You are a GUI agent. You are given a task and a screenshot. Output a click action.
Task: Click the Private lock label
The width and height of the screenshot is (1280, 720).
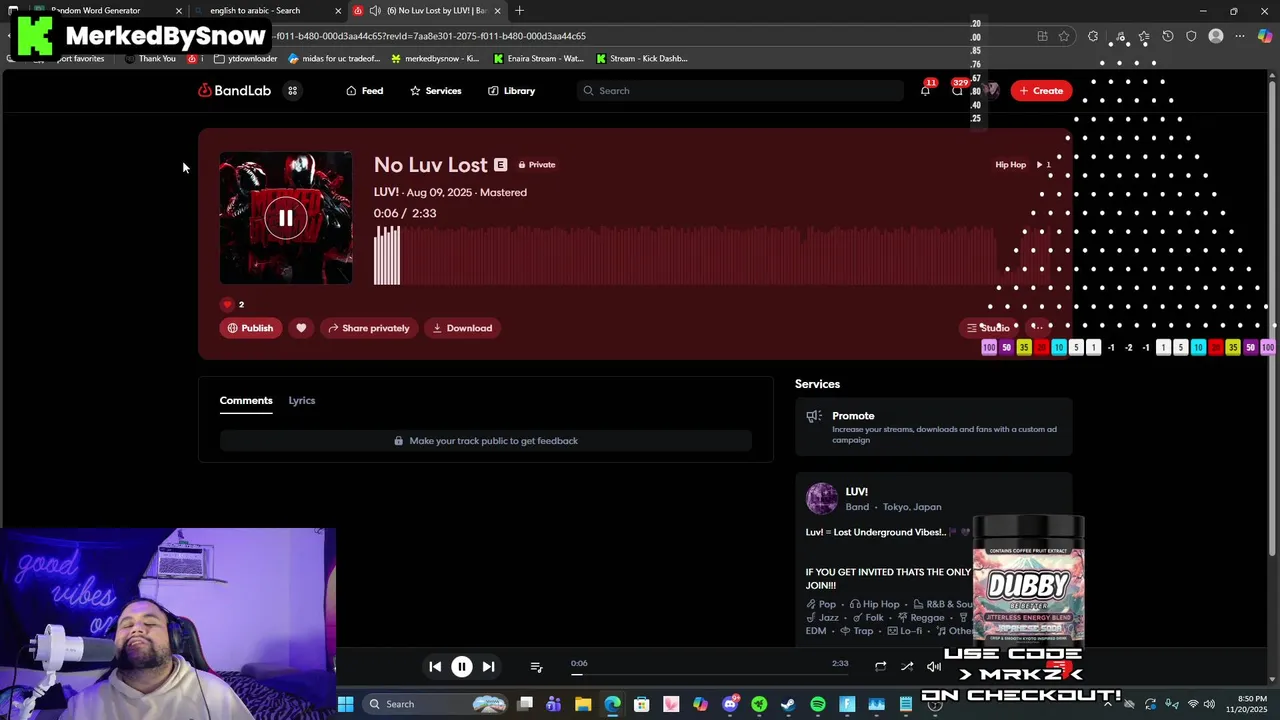537,165
